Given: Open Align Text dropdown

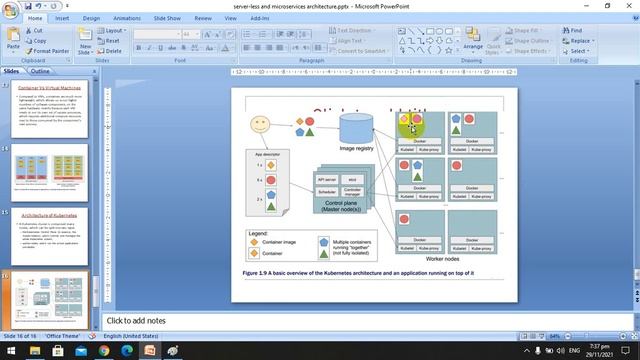Looking at the screenshot, I should coord(347,41).
